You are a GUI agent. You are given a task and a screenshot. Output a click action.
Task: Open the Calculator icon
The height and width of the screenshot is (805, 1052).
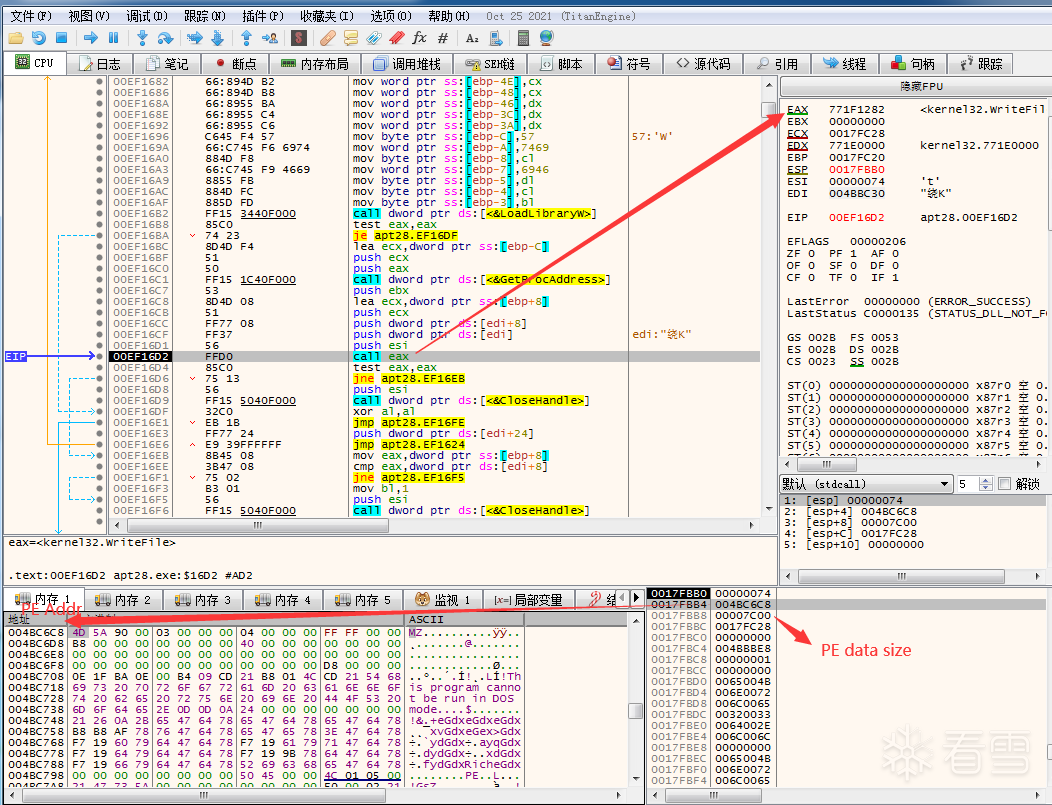click(x=524, y=38)
